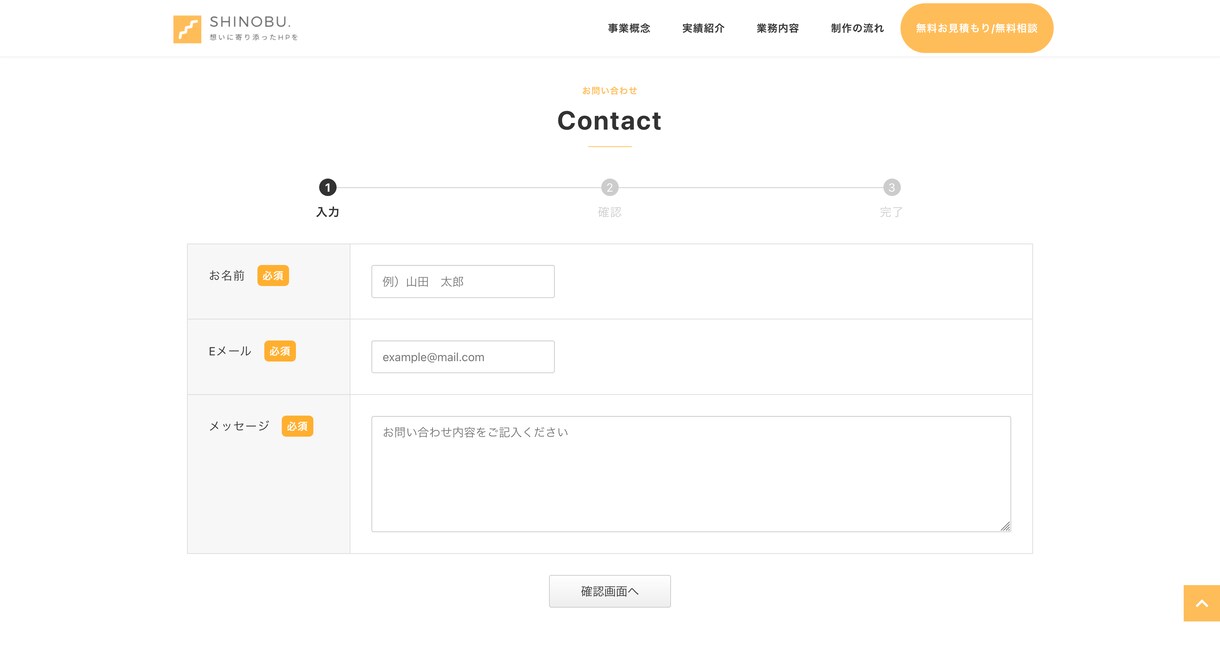Click the 必須 badge next to Eメール

pos(280,351)
